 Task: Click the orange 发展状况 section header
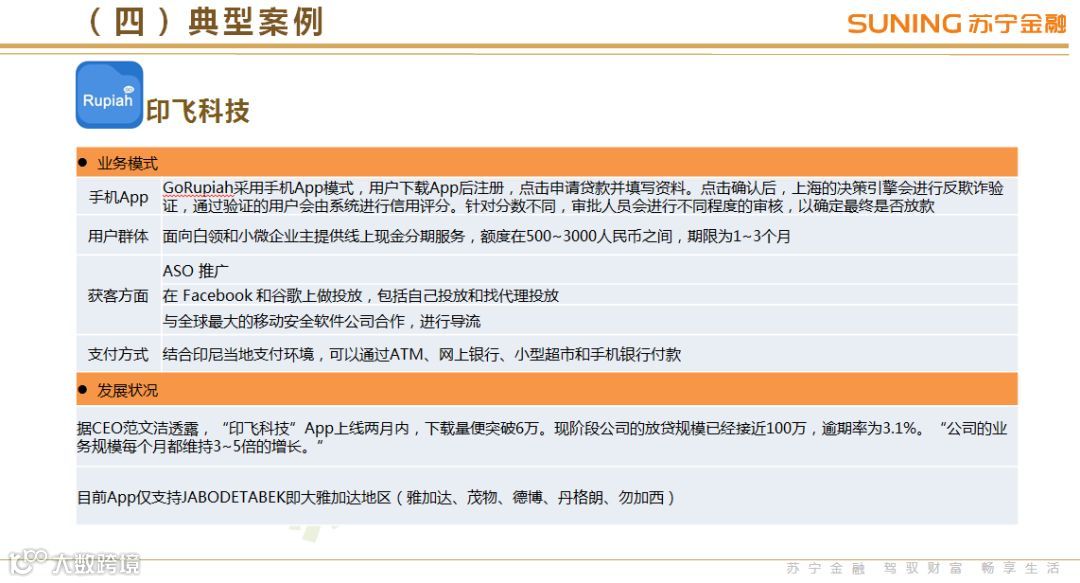(x=546, y=389)
